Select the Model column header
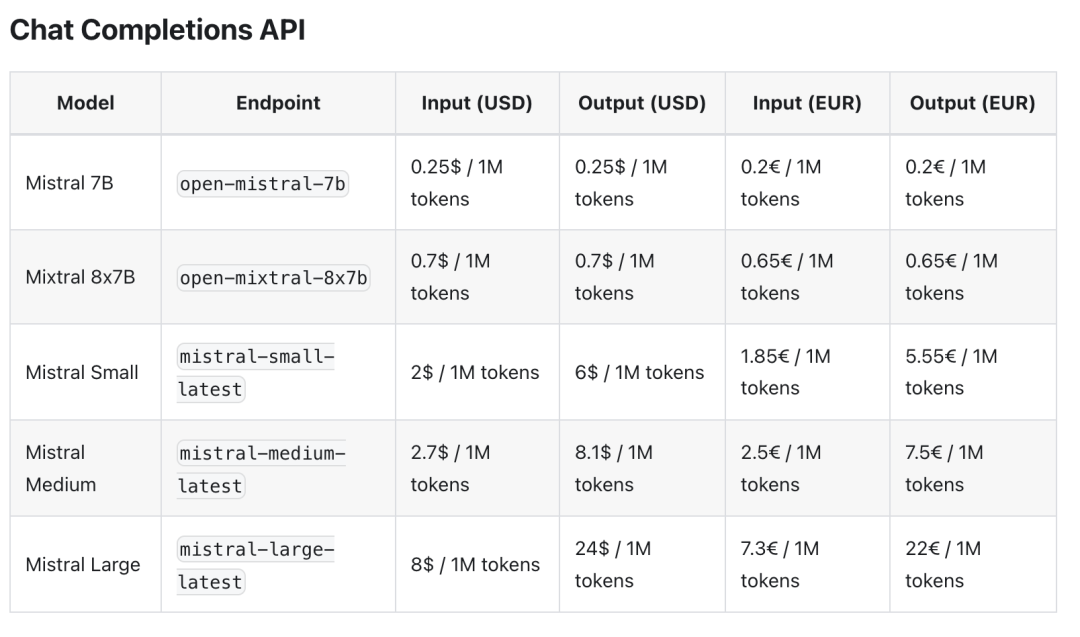This screenshot has height=637, width=1080. (x=85, y=103)
